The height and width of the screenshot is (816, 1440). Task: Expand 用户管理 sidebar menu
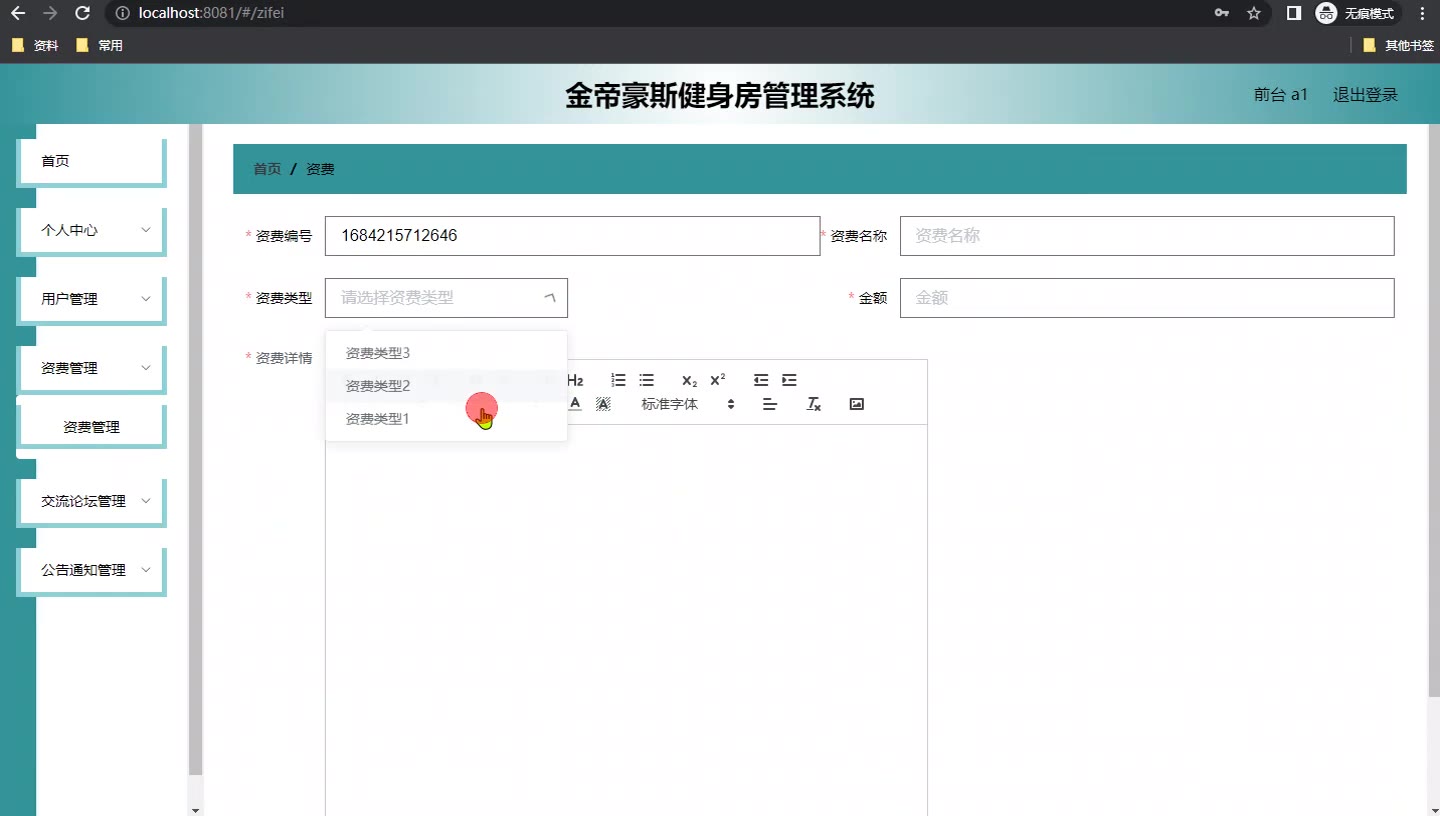point(91,299)
